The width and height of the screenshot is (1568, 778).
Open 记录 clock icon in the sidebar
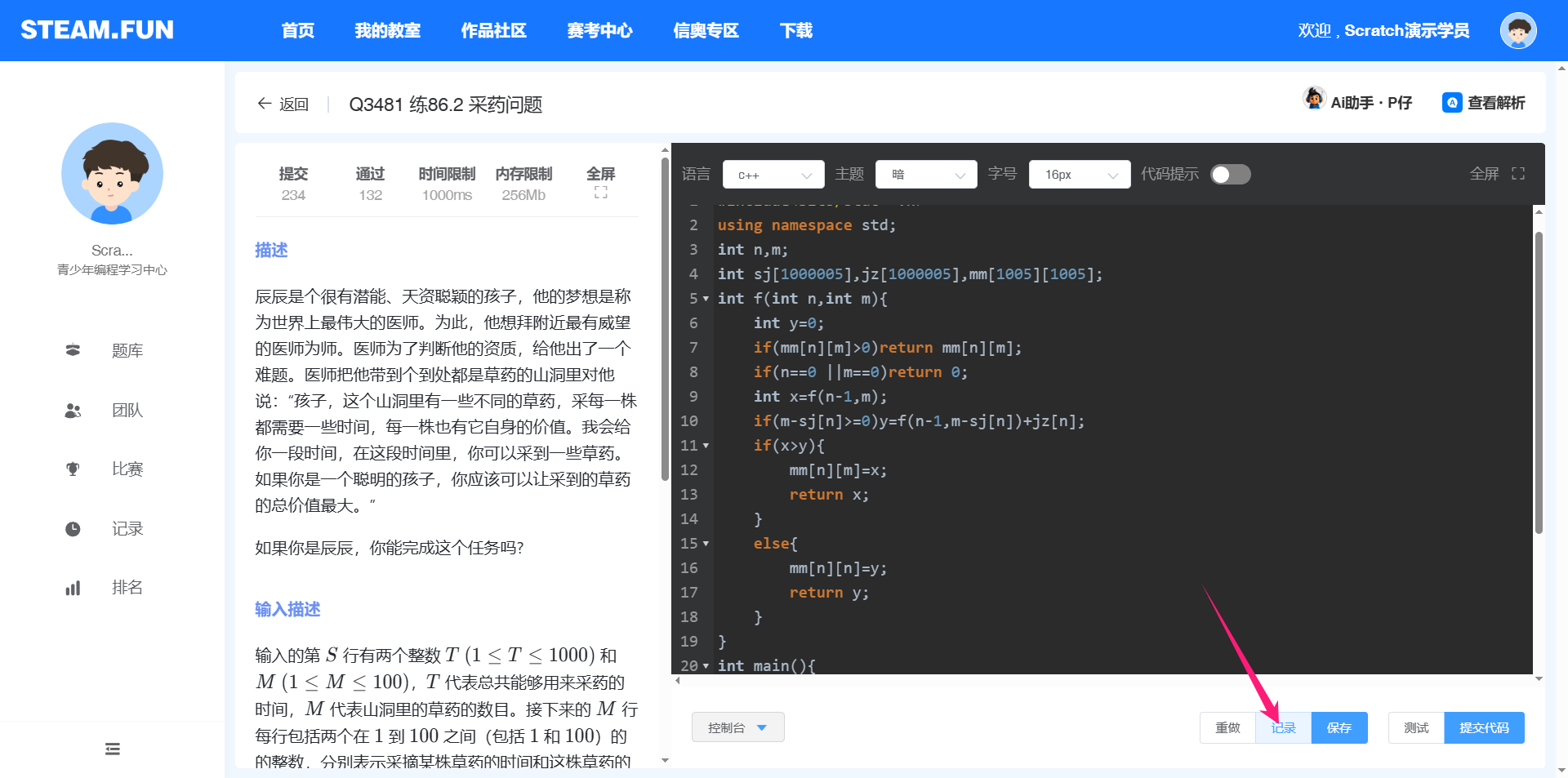73,529
